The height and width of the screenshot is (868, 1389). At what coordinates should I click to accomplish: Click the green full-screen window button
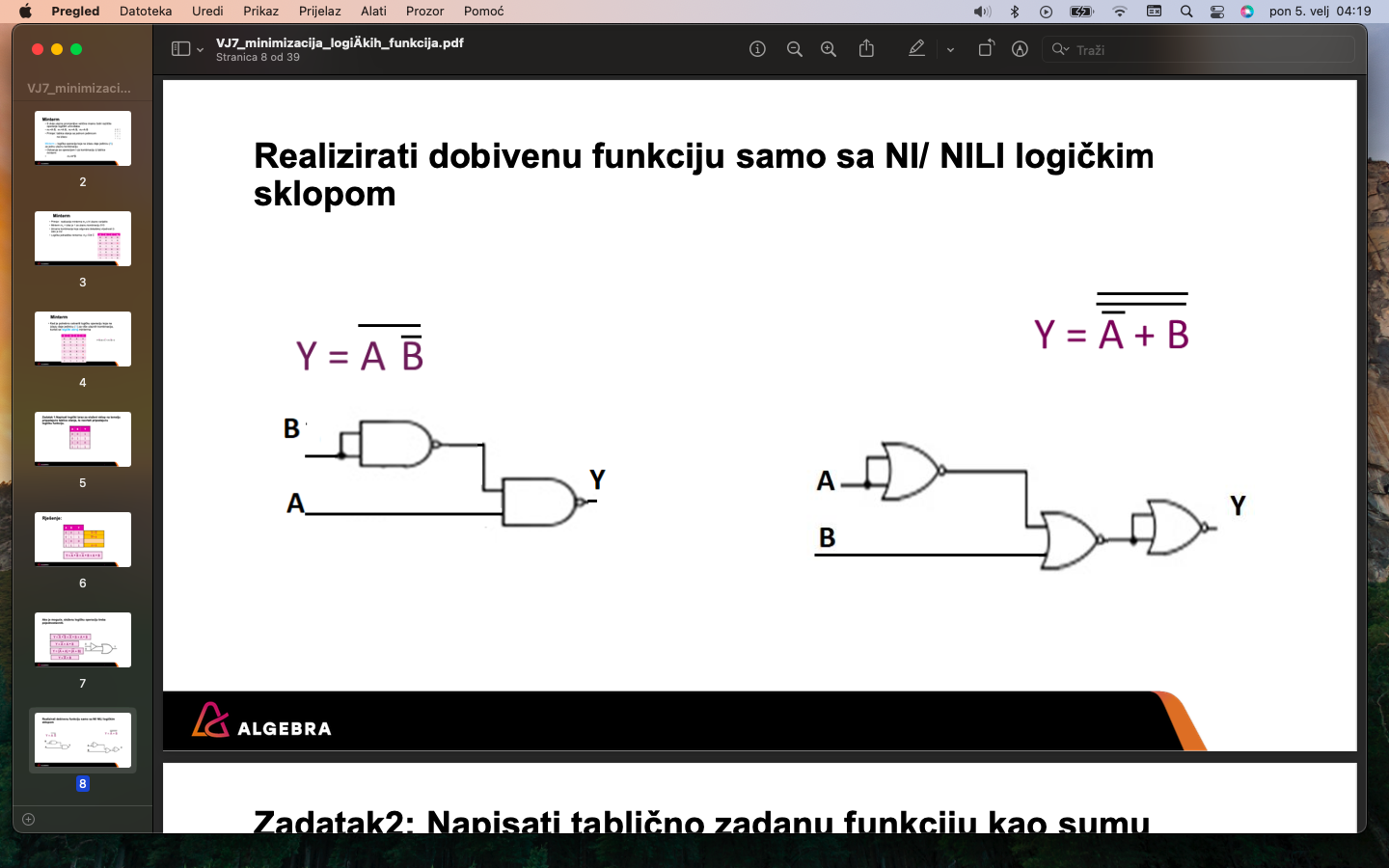coord(76,49)
